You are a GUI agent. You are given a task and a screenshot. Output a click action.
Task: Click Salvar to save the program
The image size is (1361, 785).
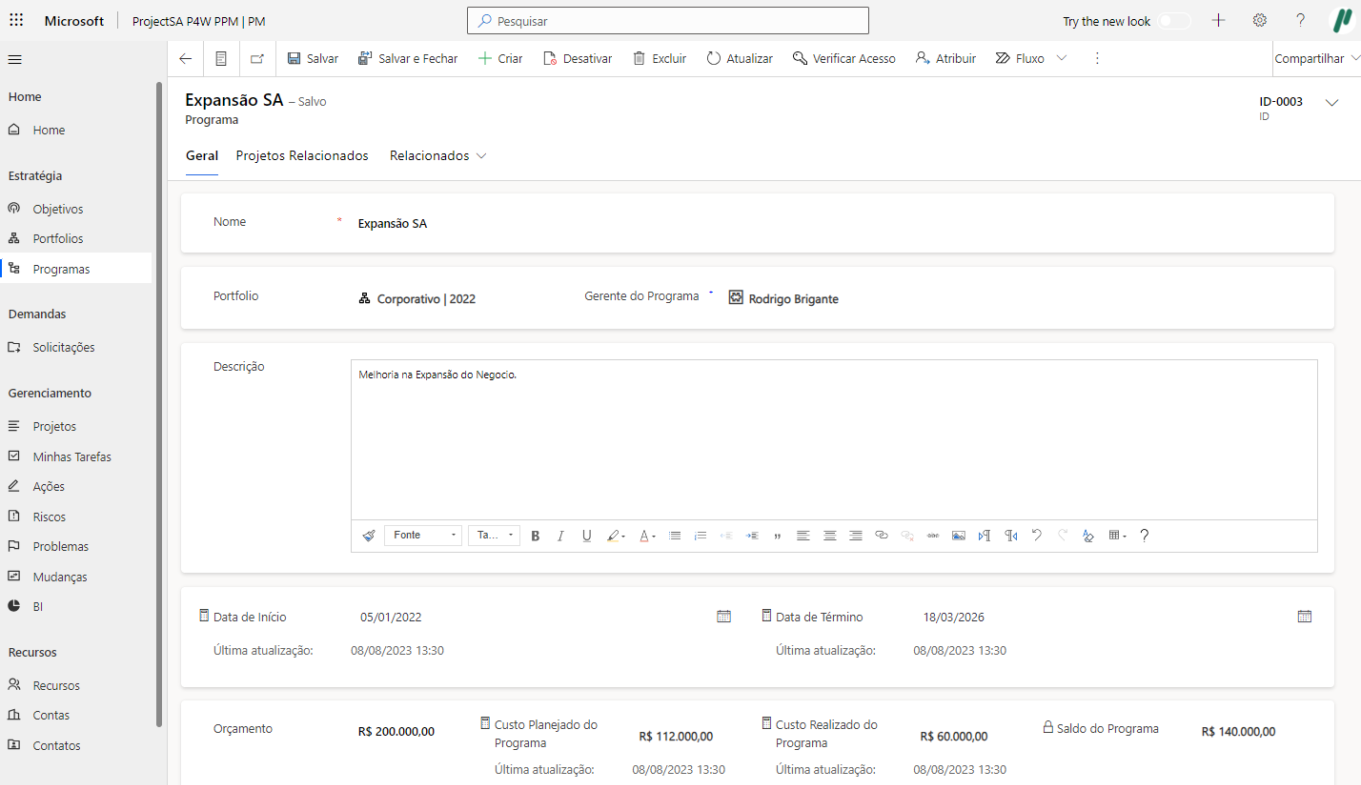313,59
